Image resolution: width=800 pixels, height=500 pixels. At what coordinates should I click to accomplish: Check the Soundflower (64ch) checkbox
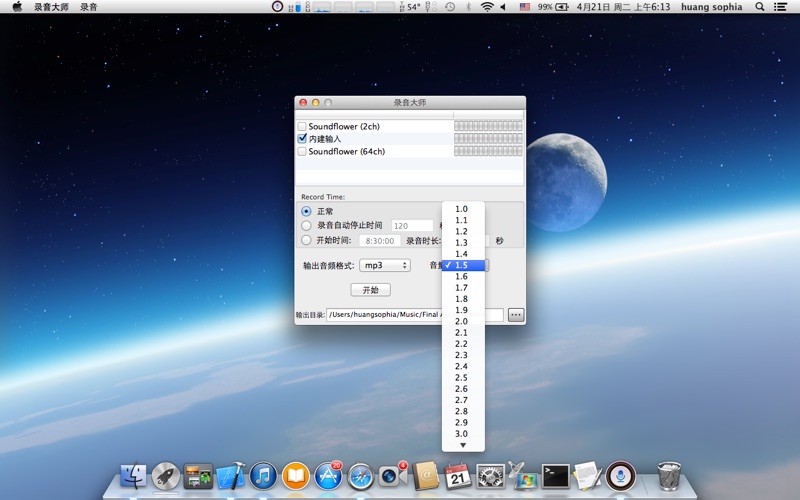point(302,152)
